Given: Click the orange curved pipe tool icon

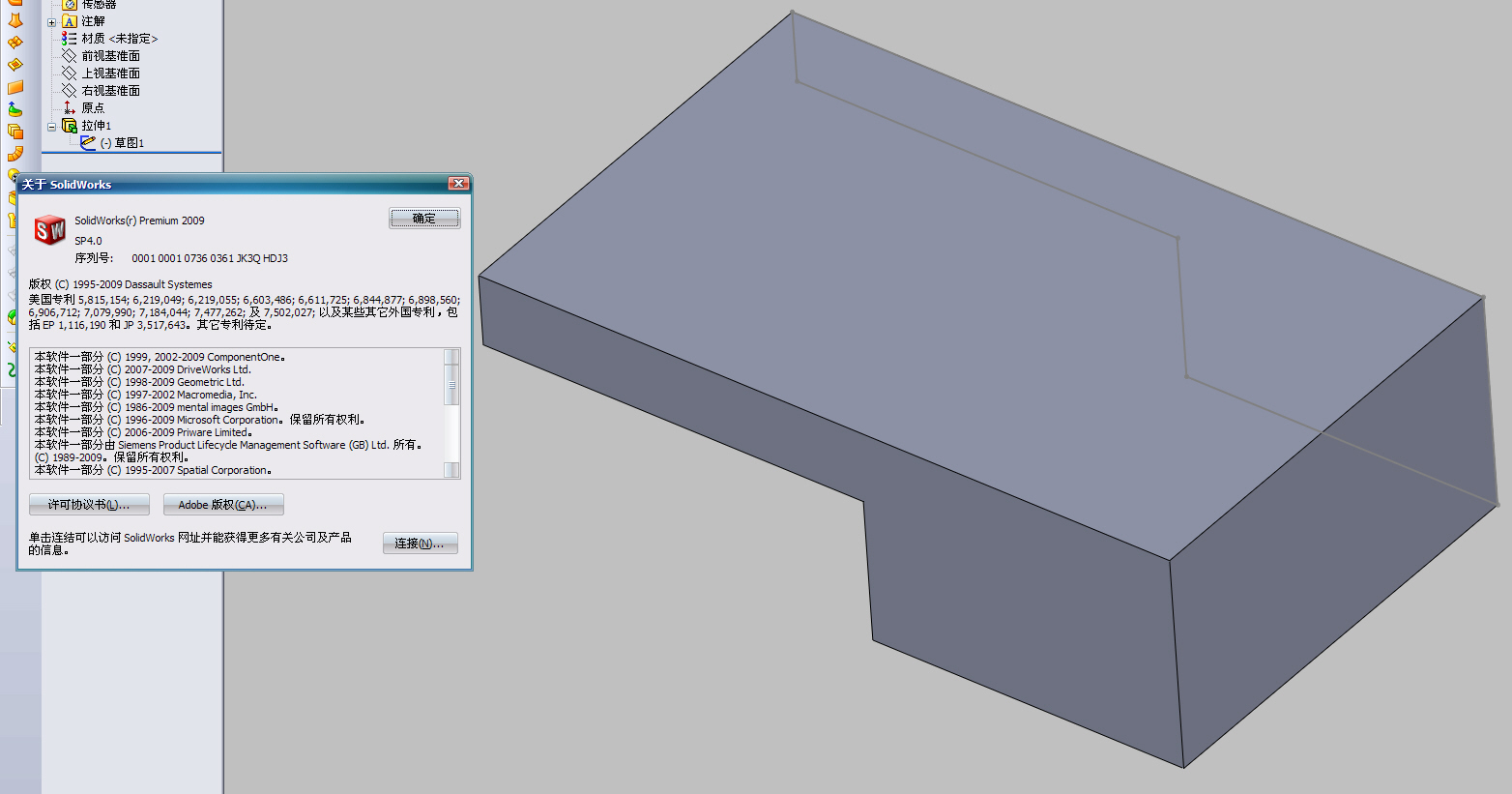Looking at the screenshot, I should 15,154.
